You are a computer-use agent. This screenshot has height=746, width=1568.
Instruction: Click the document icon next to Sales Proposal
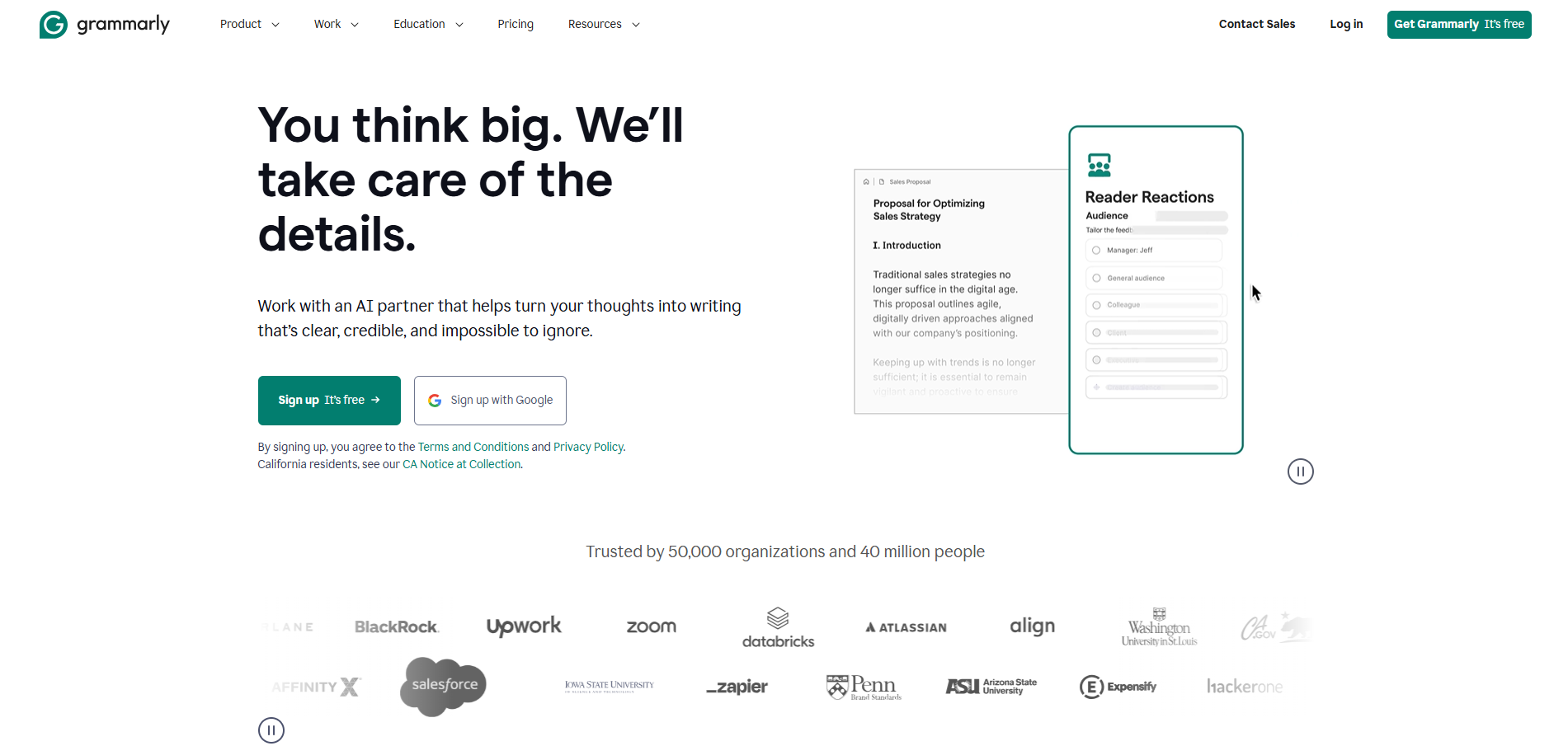[x=882, y=181]
